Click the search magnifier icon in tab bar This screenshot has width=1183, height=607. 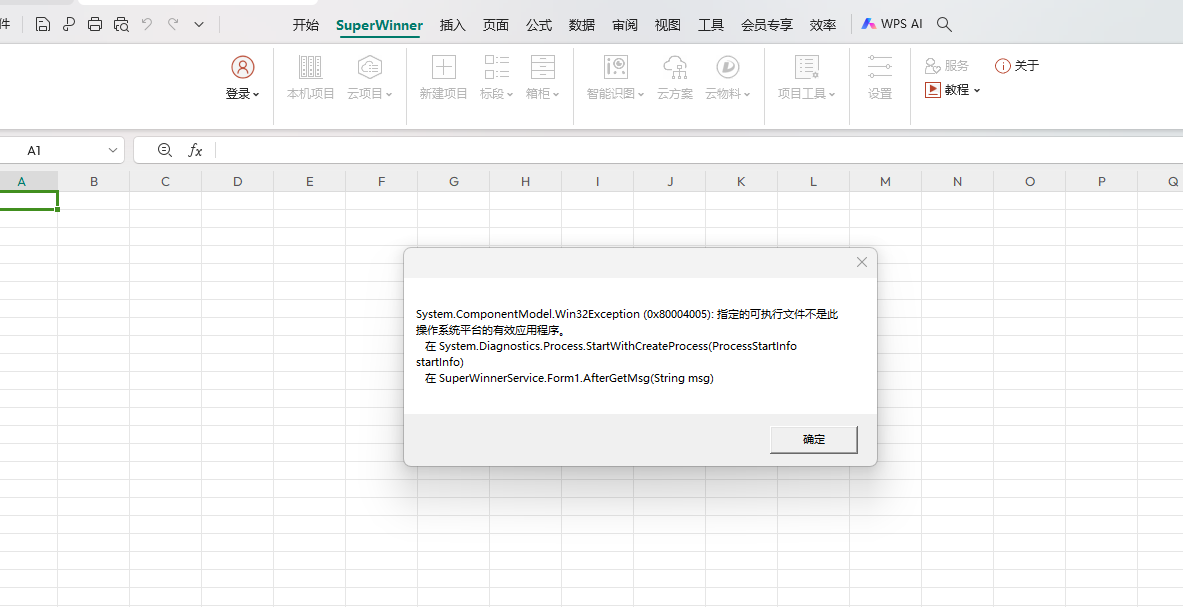point(944,24)
